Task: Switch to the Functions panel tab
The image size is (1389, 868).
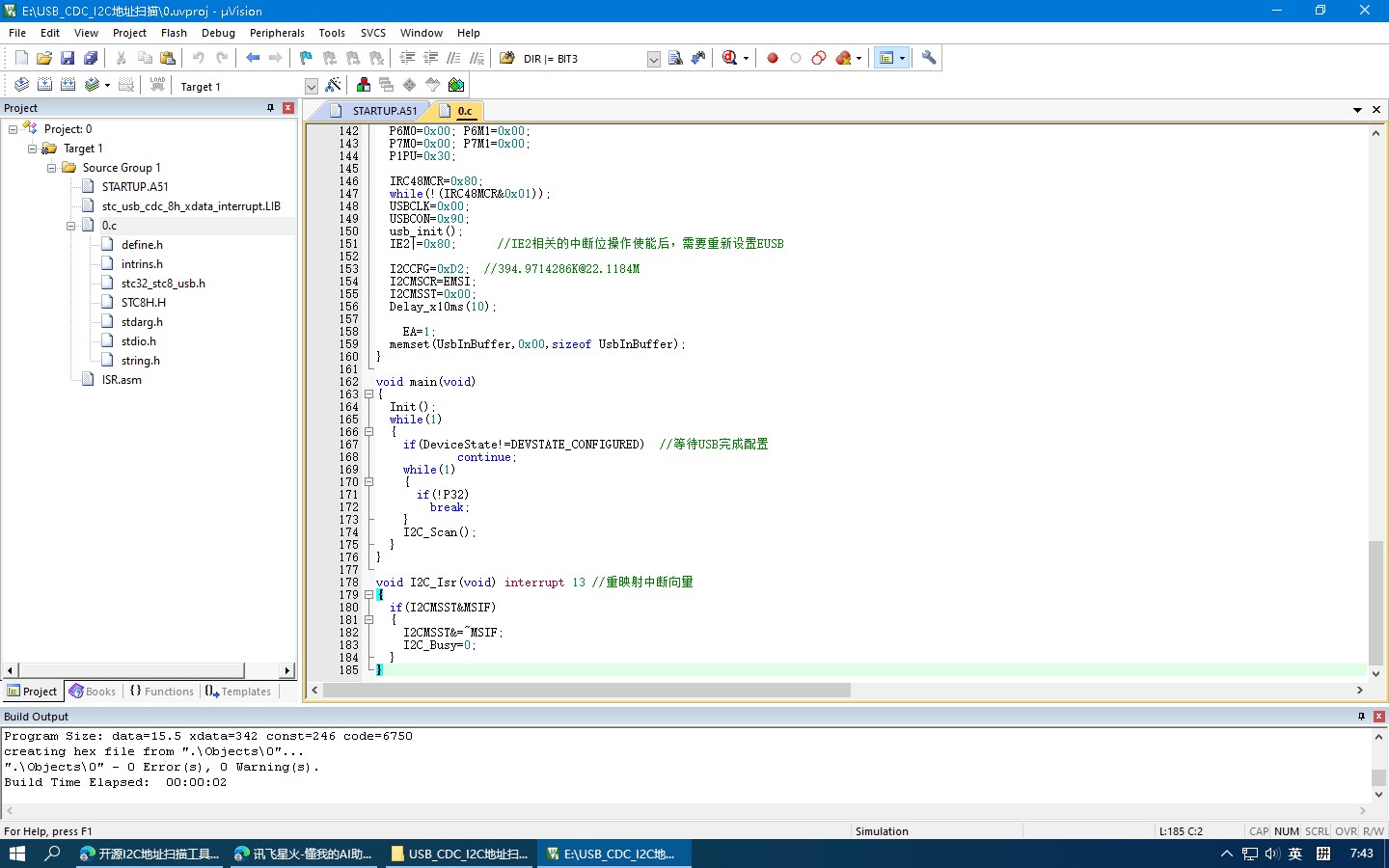Action: click(x=162, y=692)
